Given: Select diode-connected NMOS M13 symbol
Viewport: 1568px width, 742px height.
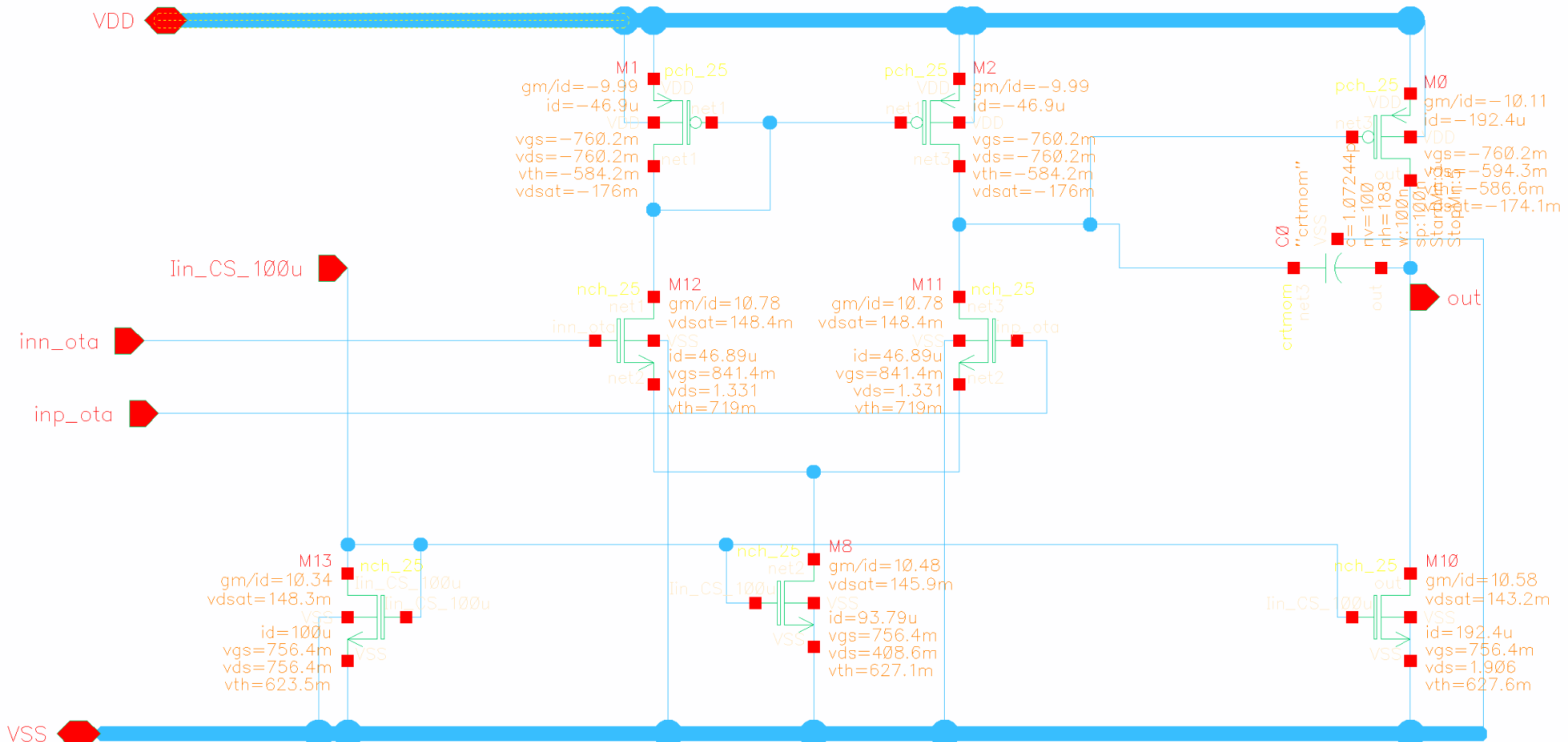Looking at the screenshot, I should (x=367, y=617).
